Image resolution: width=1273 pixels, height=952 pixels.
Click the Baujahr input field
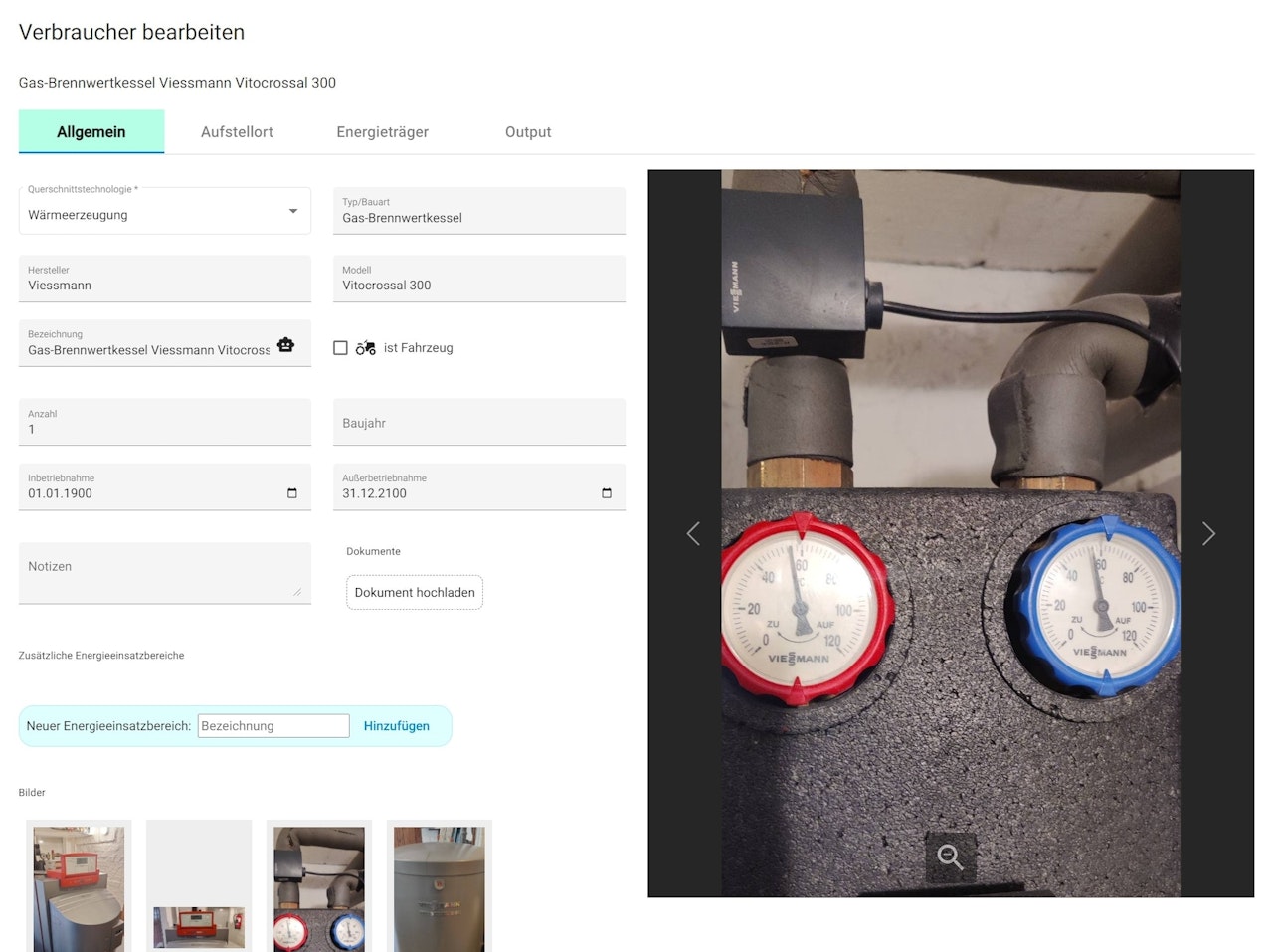pyautogui.click(x=479, y=422)
